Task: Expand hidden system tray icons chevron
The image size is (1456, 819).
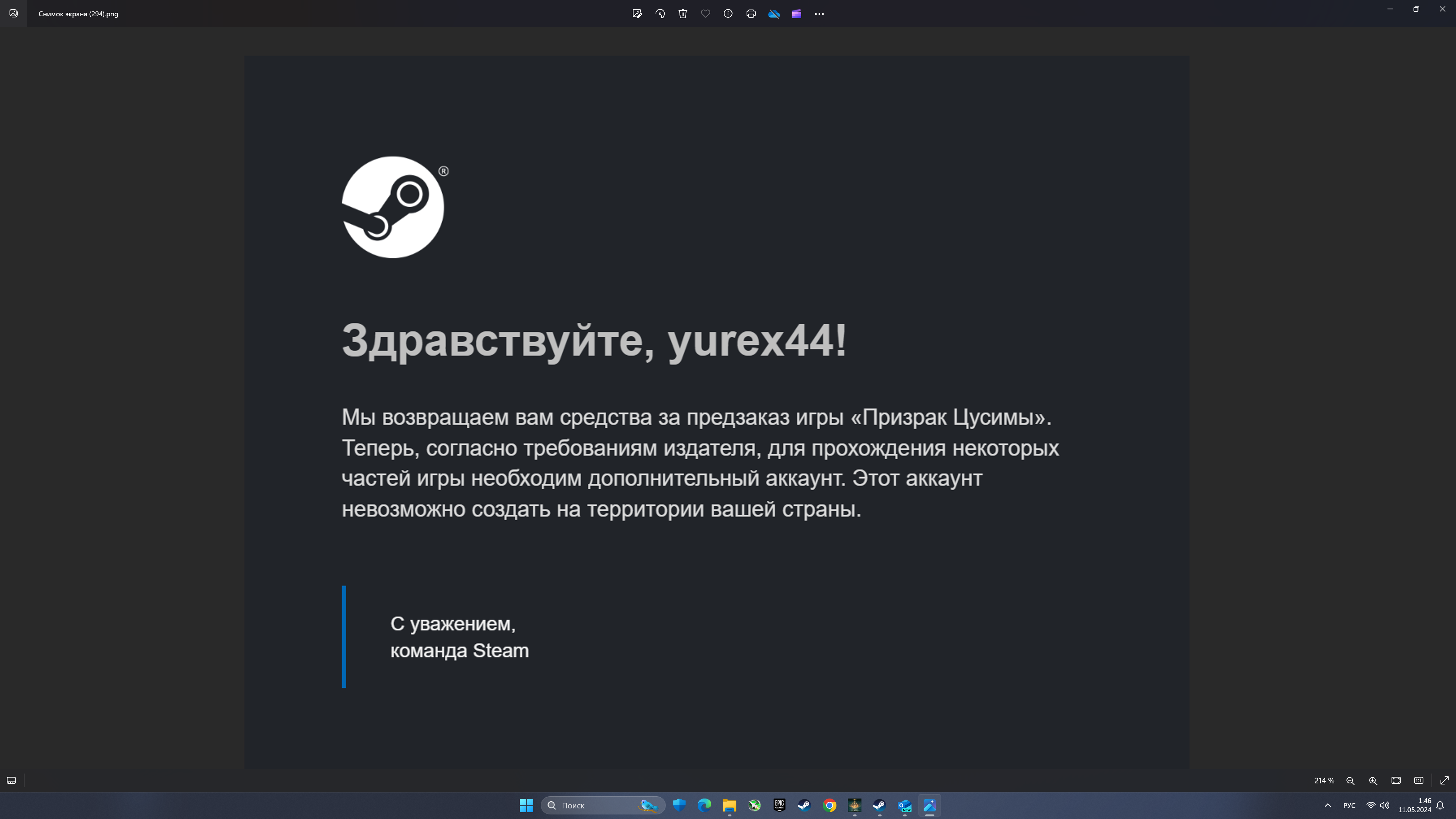Action: [1328, 805]
